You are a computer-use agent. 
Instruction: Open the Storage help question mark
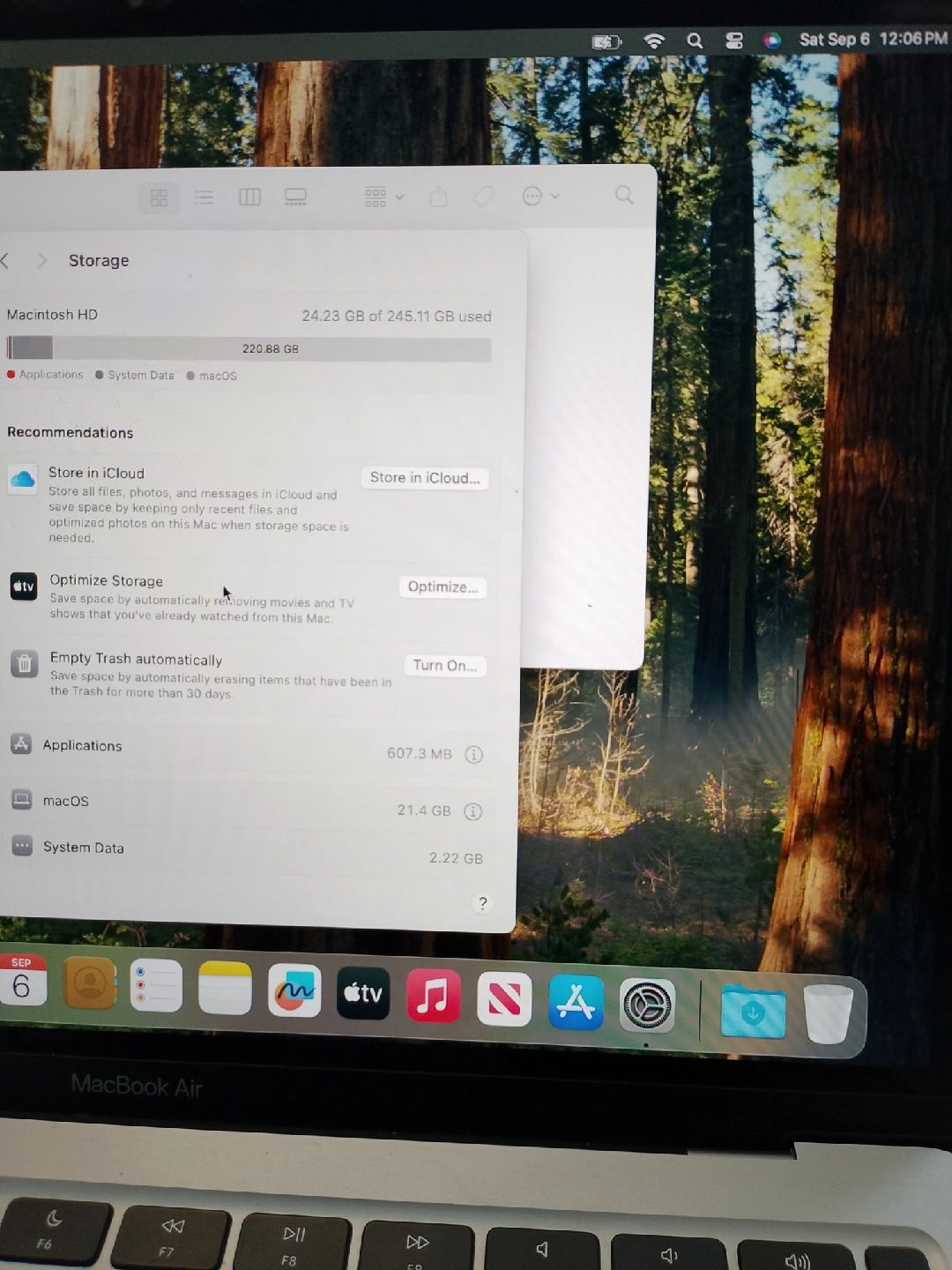coord(482,903)
